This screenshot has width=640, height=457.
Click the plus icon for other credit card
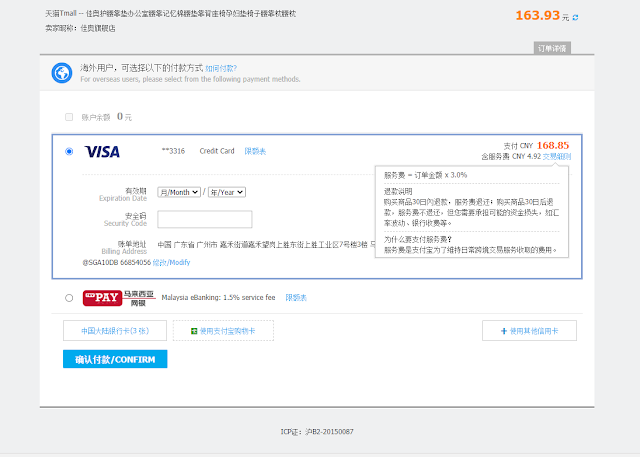[x=504, y=331]
